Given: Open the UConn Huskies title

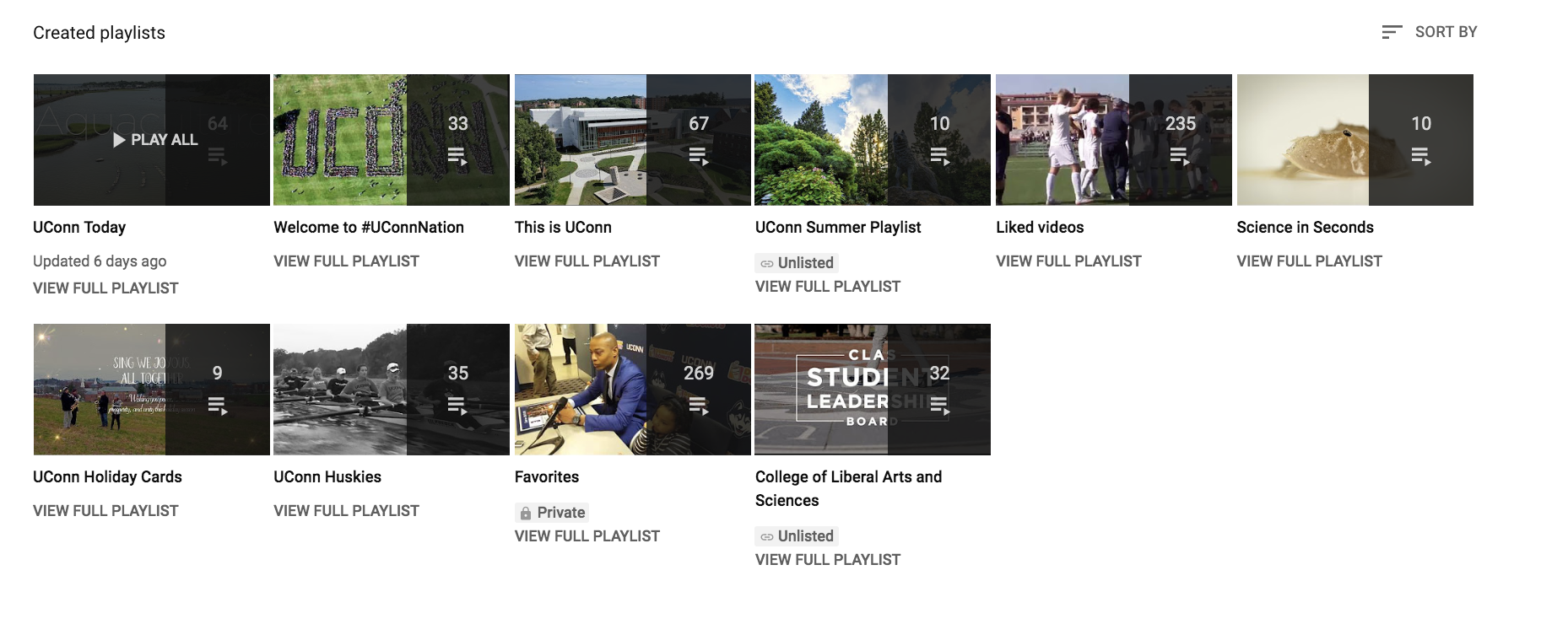Looking at the screenshot, I should (327, 476).
